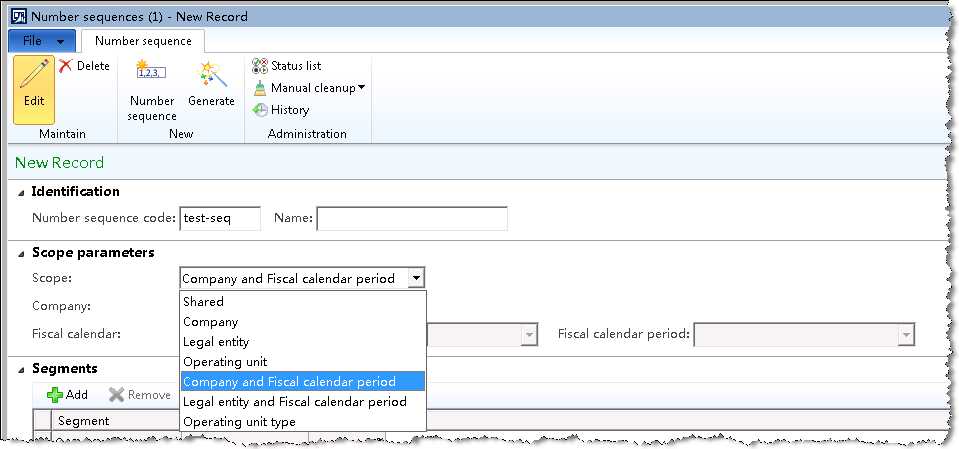Click the Dynamics AX window icon
Image resolution: width=959 pixels, height=449 pixels.
[x=19, y=15]
